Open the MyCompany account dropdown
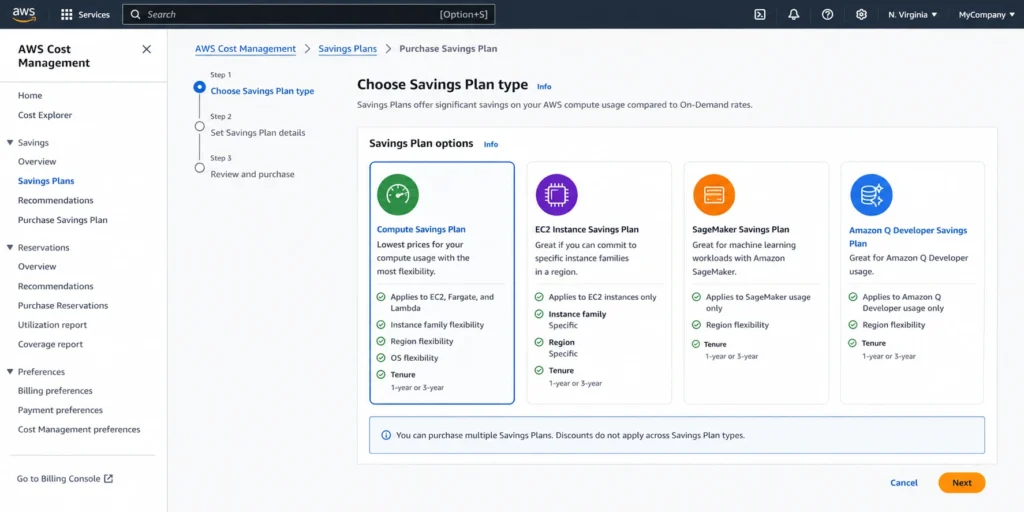This screenshot has height=512, width=1024. (x=987, y=14)
